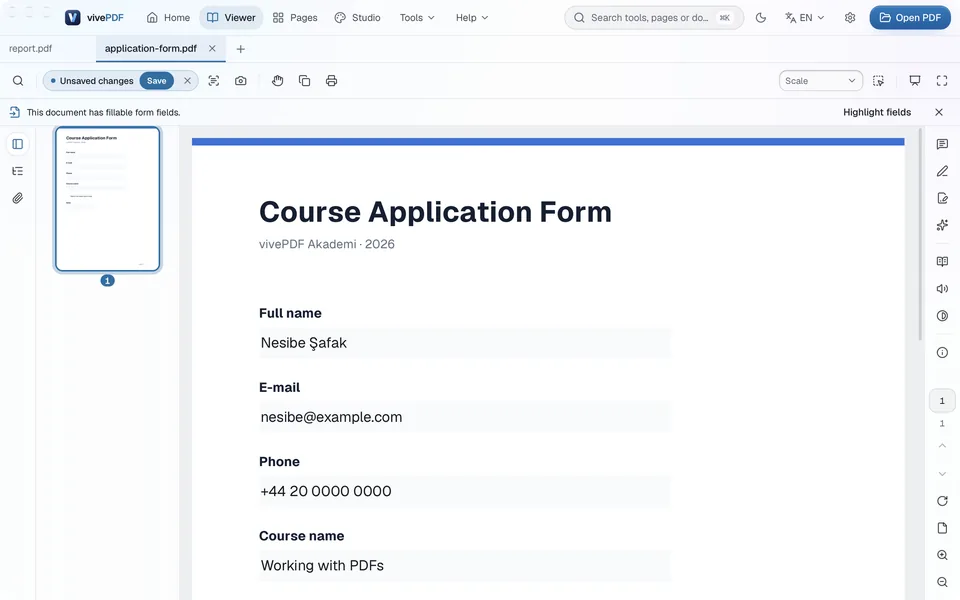Take a snapshot with camera icon
Screen dimensions: 960x600
(241, 81)
